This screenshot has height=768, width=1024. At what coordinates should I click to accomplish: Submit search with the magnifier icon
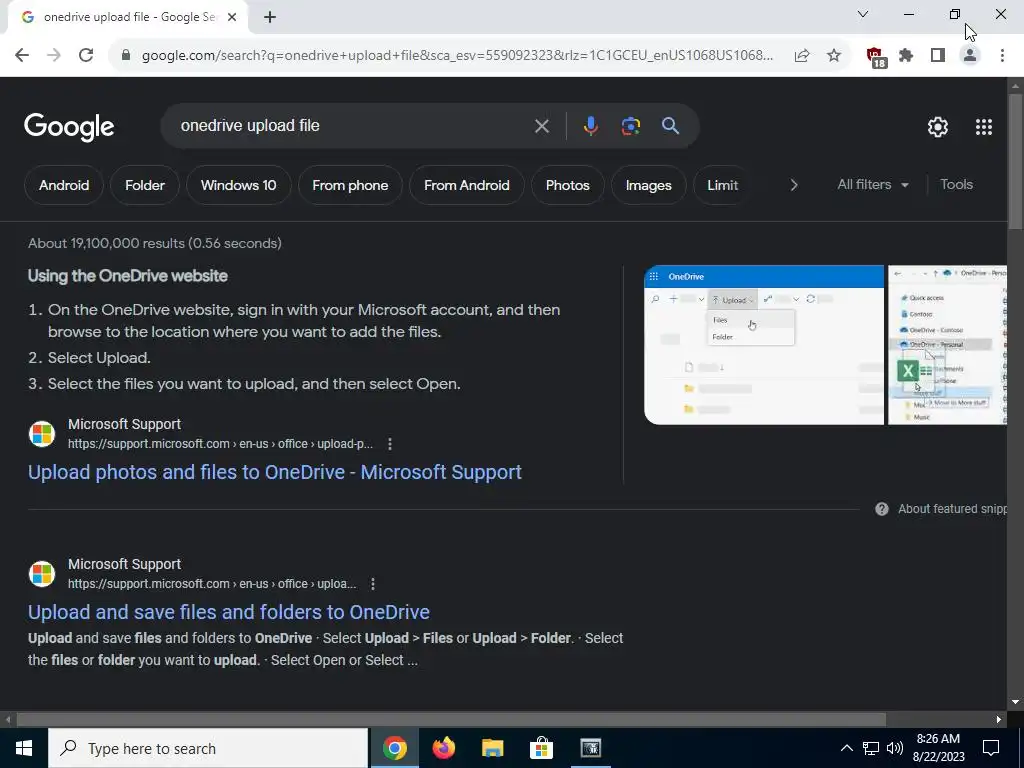[x=670, y=126]
